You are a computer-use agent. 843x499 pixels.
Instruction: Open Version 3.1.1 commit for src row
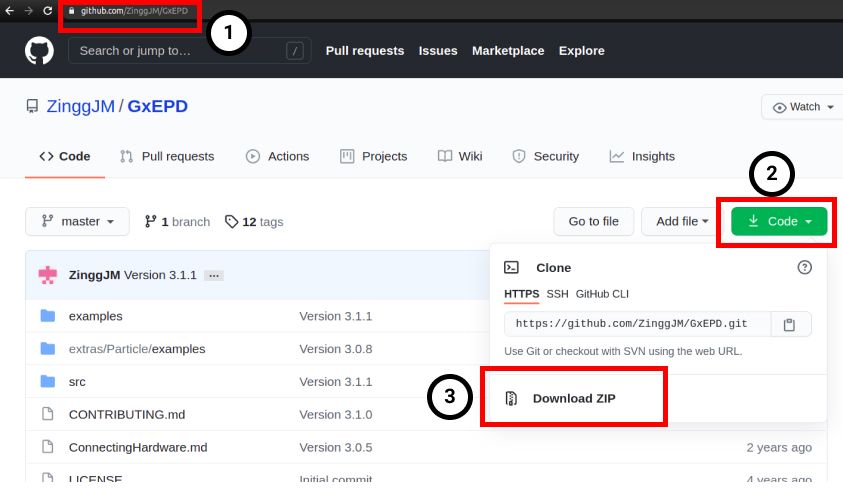click(335, 382)
